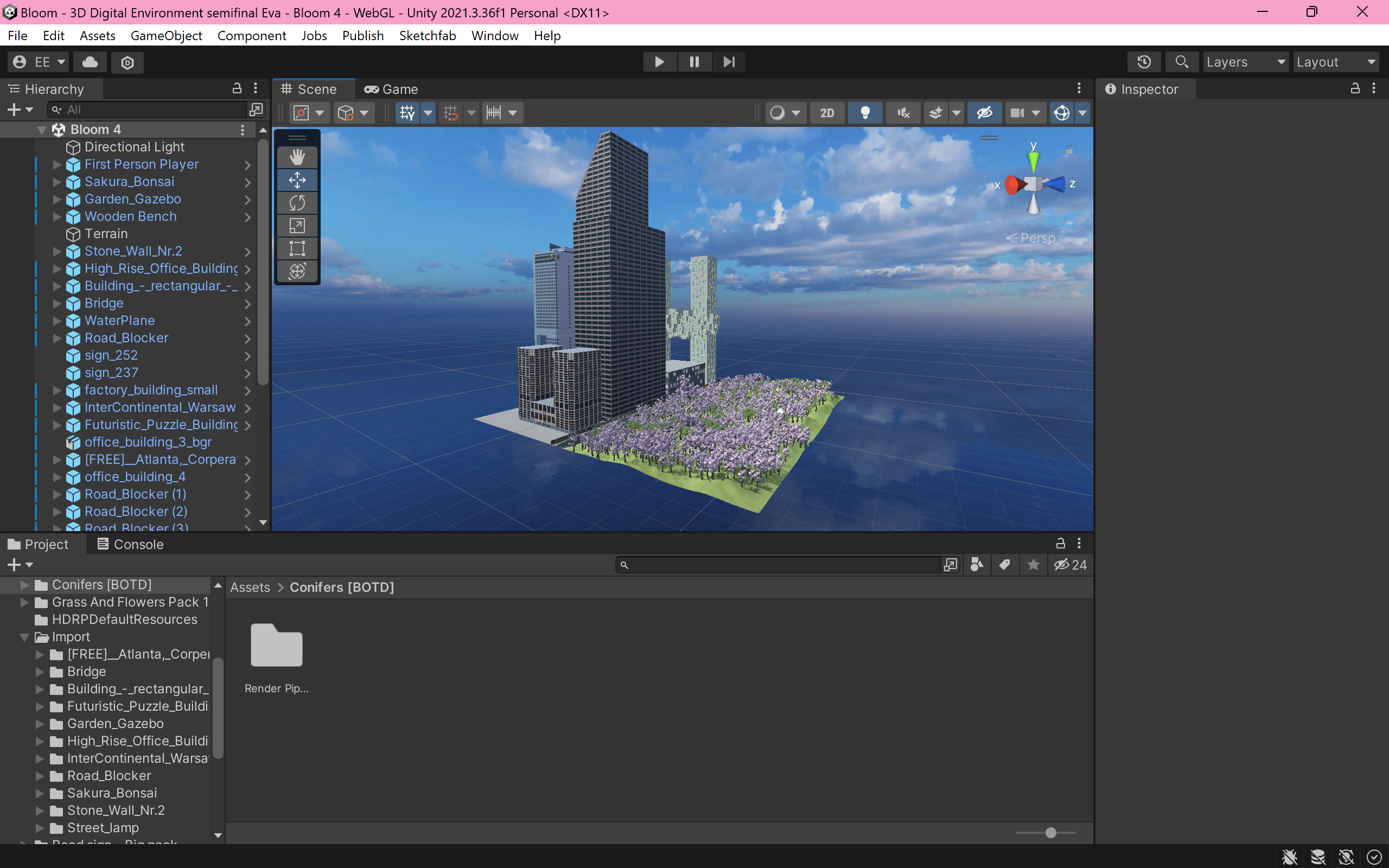Screen dimensions: 1389x868
Task: Select the Transform tool
Action: tap(297, 271)
